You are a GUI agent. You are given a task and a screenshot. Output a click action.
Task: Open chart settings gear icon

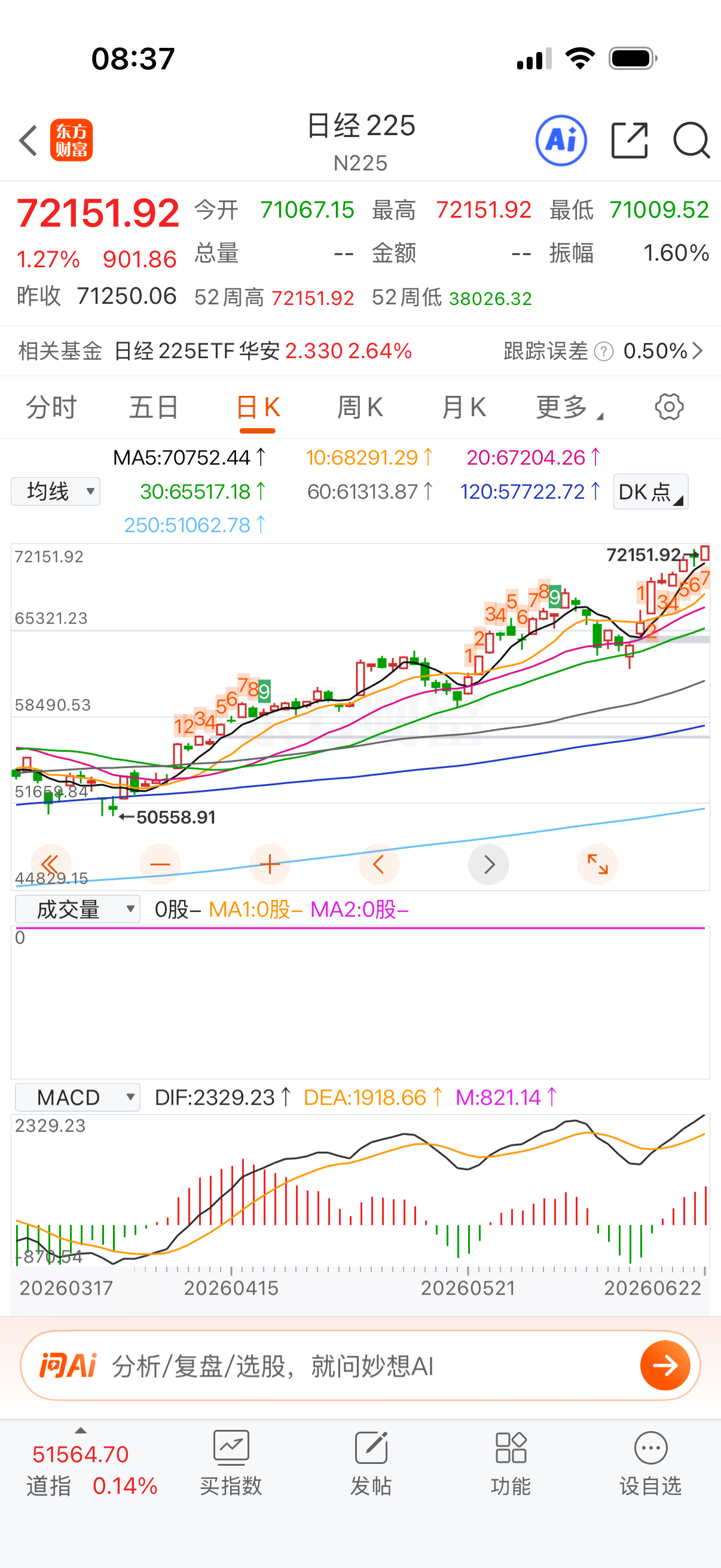click(x=668, y=407)
